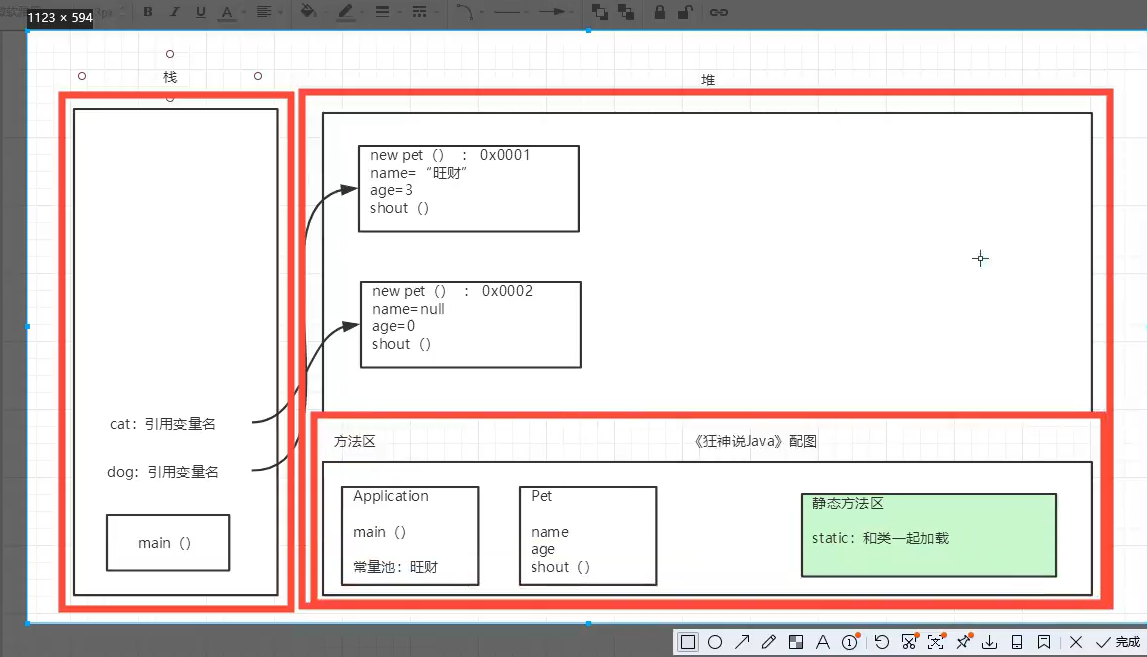Viewport: 1147px width, 657px height.
Task: Choose the ellipse annotation tool
Action: pyautogui.click(x=715, y=642)
